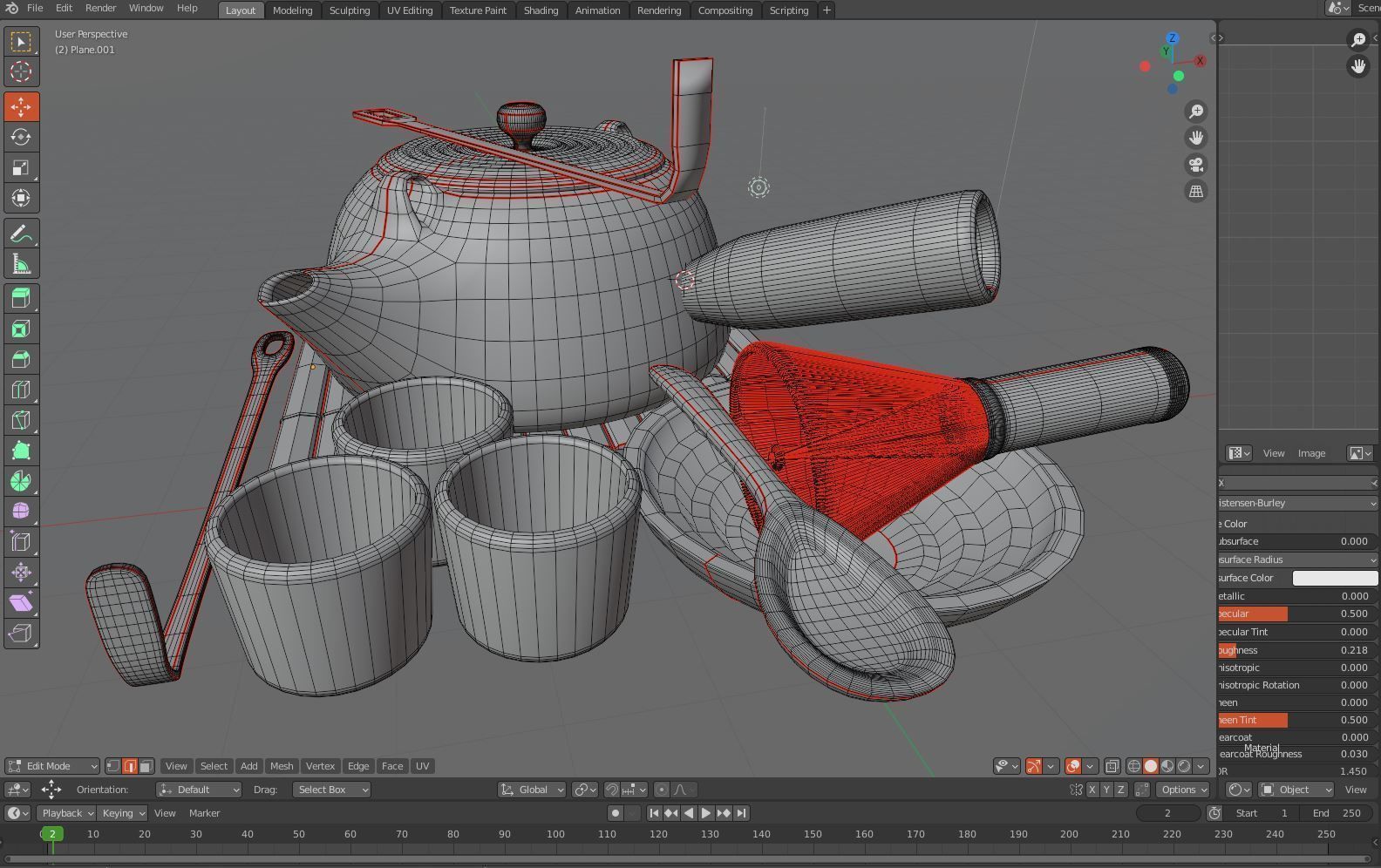Choose the Scale tool

[x=21, y=167]
